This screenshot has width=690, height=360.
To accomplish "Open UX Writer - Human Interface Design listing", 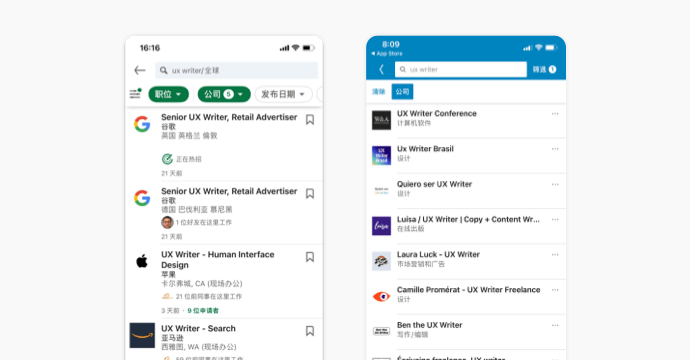I will [217, 260].
